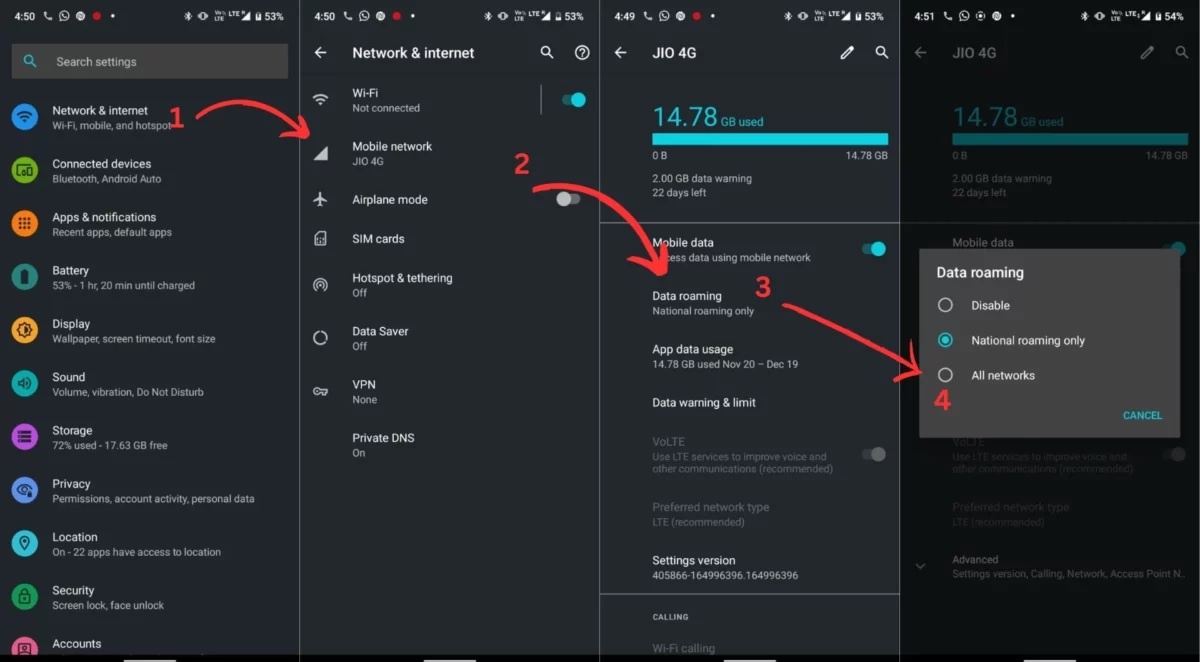Screen dimensions: 1204x662
Task: Expand the Advanced section chevron
Action: (x=921, y=566)
